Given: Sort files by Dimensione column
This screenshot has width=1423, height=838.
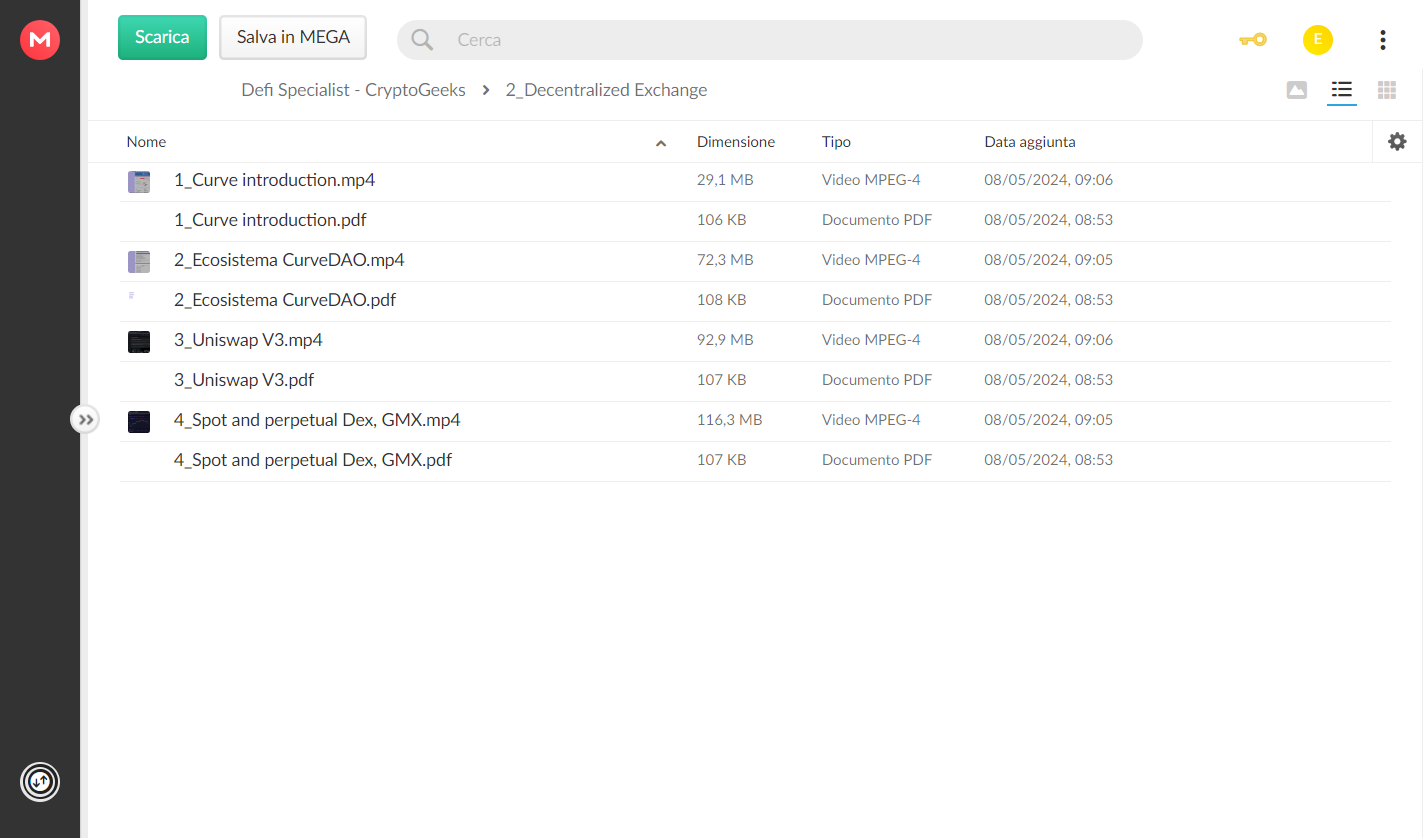Looking at the screenshot, I should (x=735, y=142).
